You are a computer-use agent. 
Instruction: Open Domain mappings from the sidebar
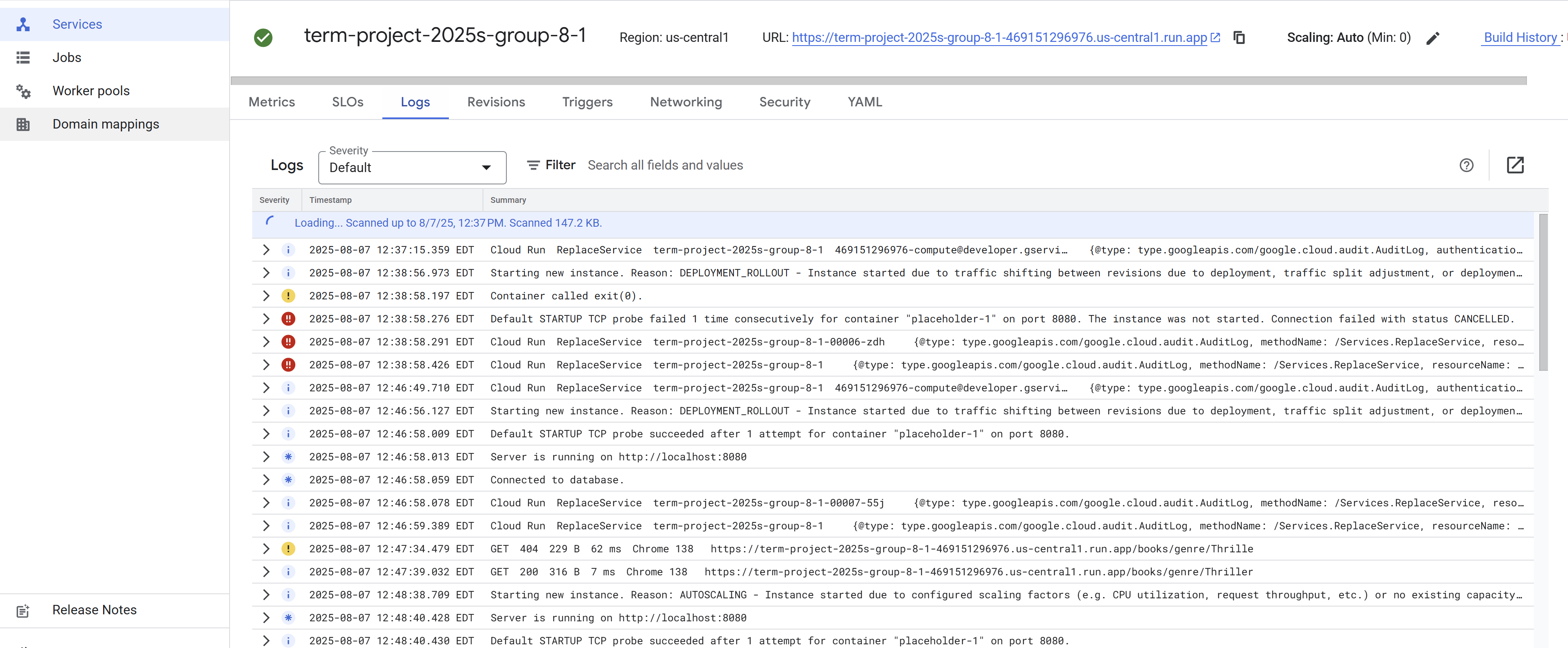105,124
